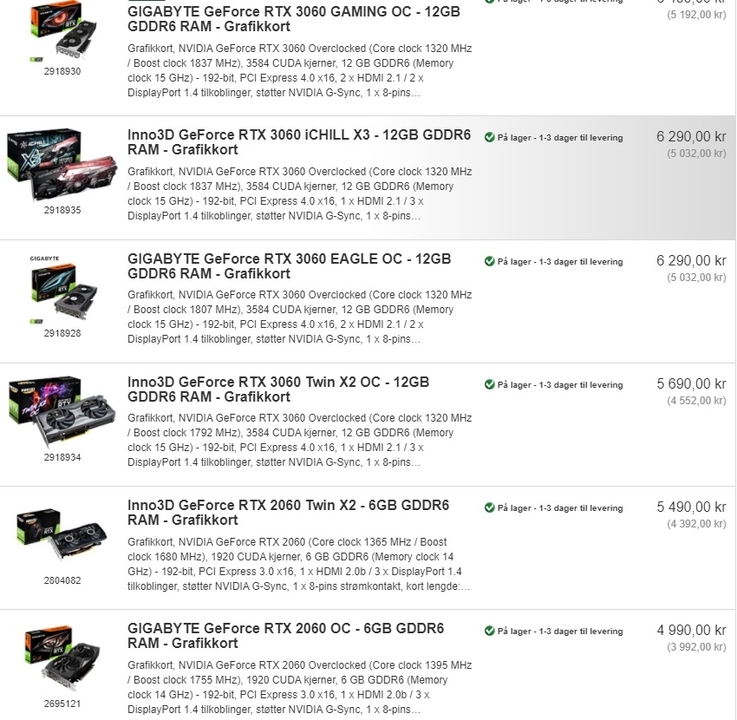Open Inno3D GeForce RTX 2060 Twin X2 title
The width and height of the screenshot is (737, 720).
click(288, 512)
